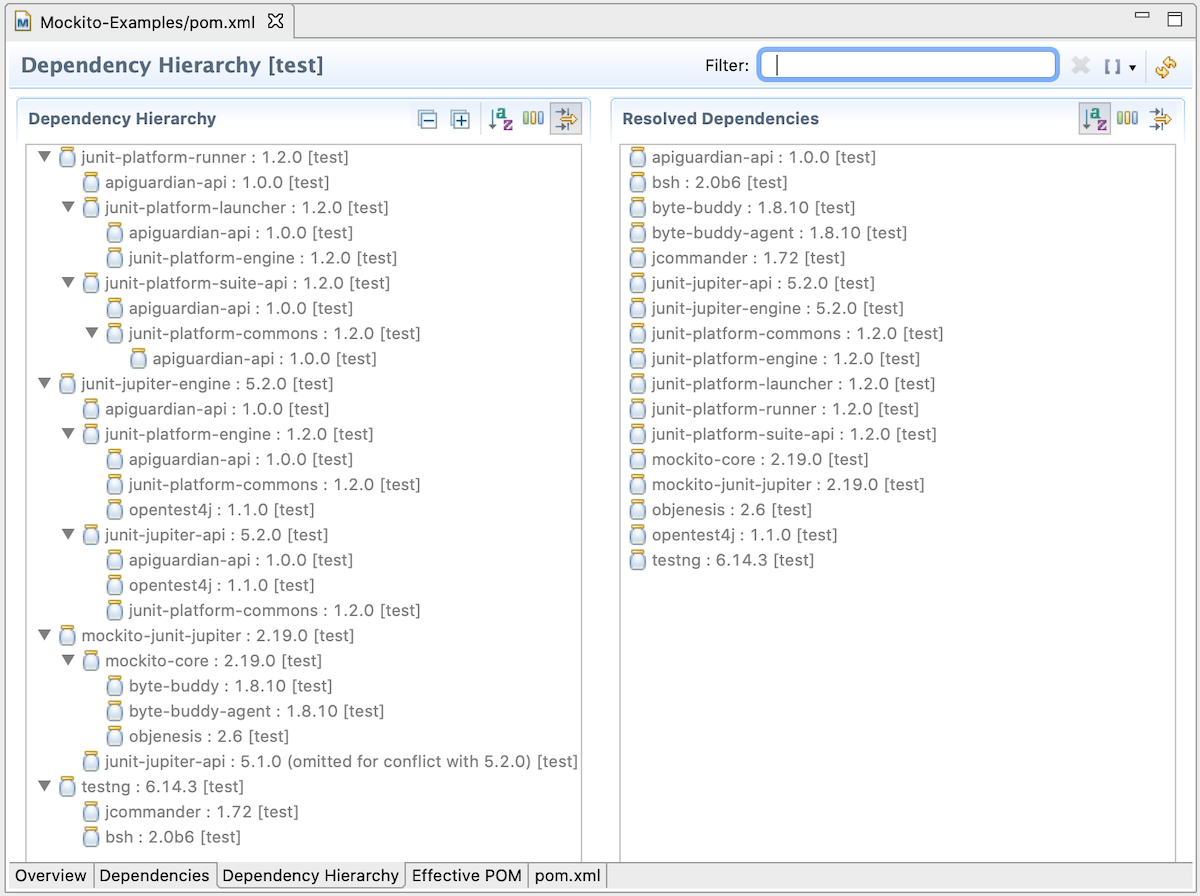Viewport: 1200px width, 896px height.
Task: Click jar icon of bsh in Resolved Dependencies
Action: tap(638, 182)
